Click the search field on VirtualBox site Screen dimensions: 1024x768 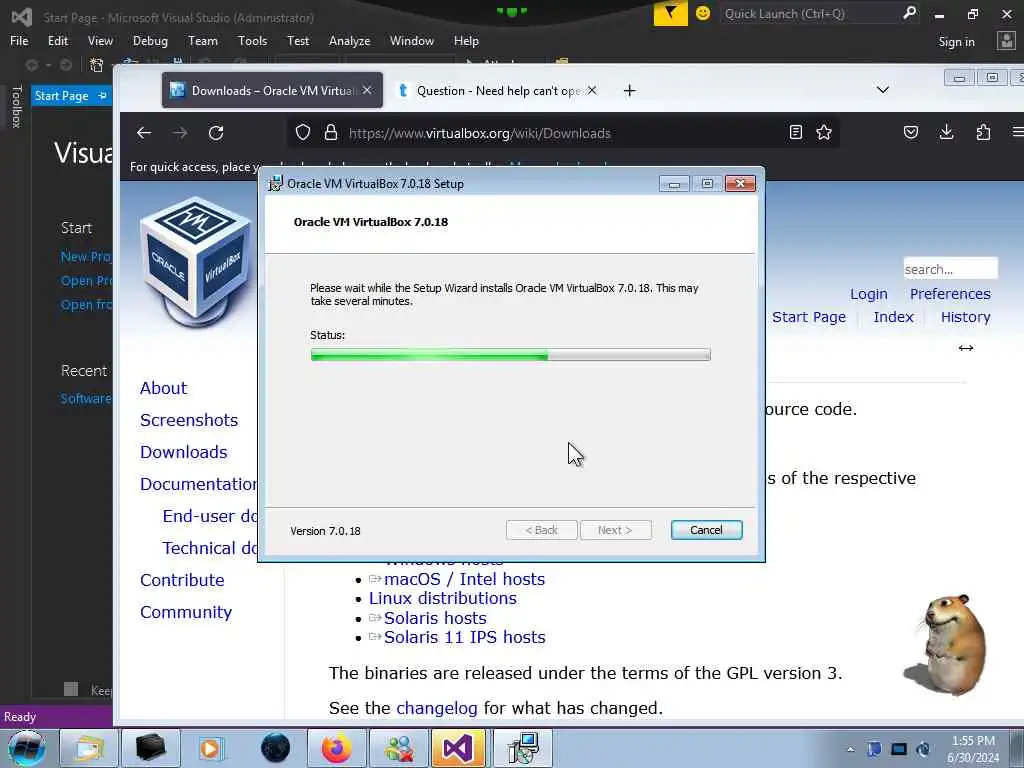[x=950, y=268]
